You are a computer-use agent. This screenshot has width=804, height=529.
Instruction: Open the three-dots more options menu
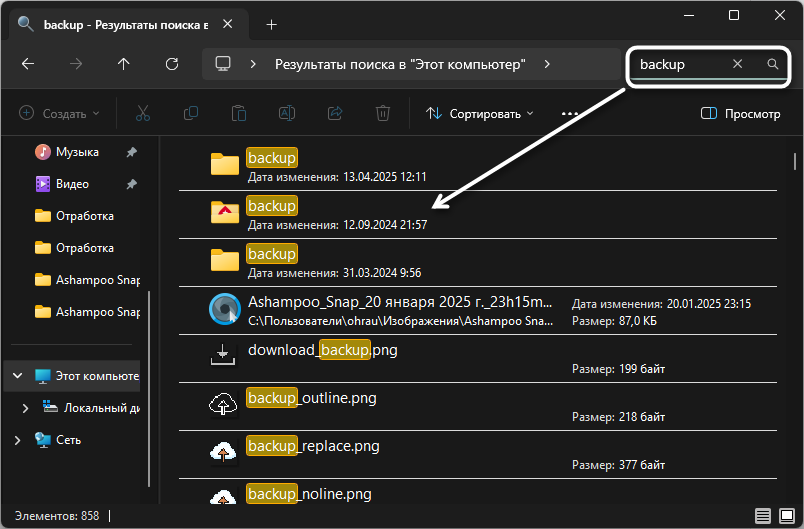click(570, 114)
